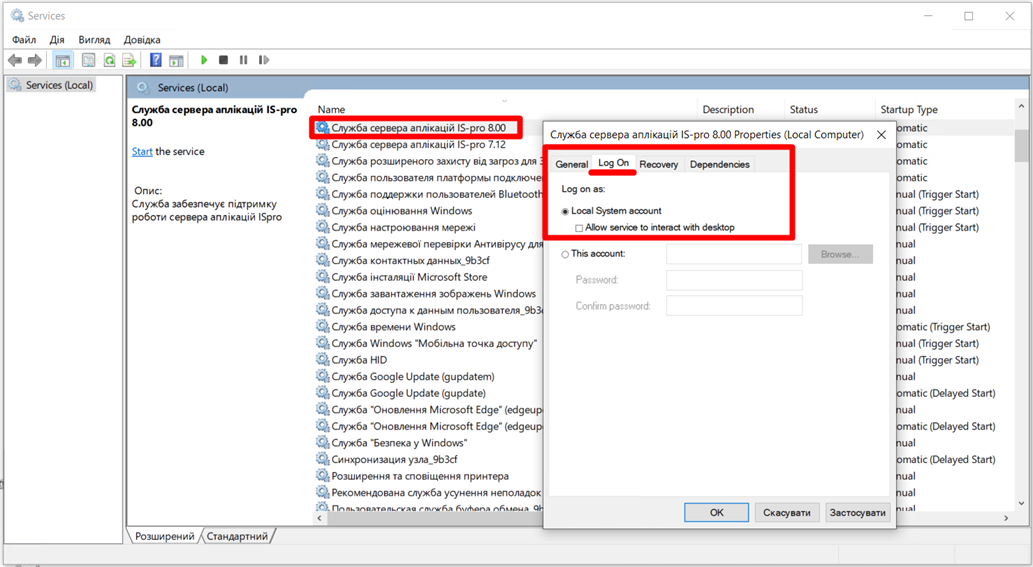Sort by the Status column header

(804, 109)
